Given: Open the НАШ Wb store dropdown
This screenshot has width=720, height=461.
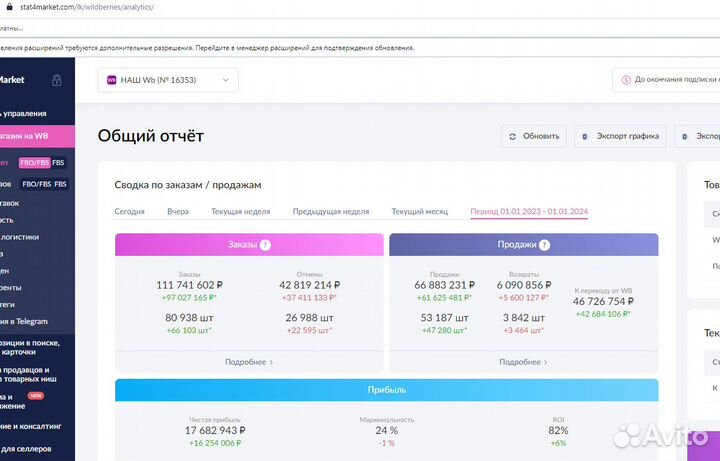Looking at the screenshot, I should pos(169,80).
